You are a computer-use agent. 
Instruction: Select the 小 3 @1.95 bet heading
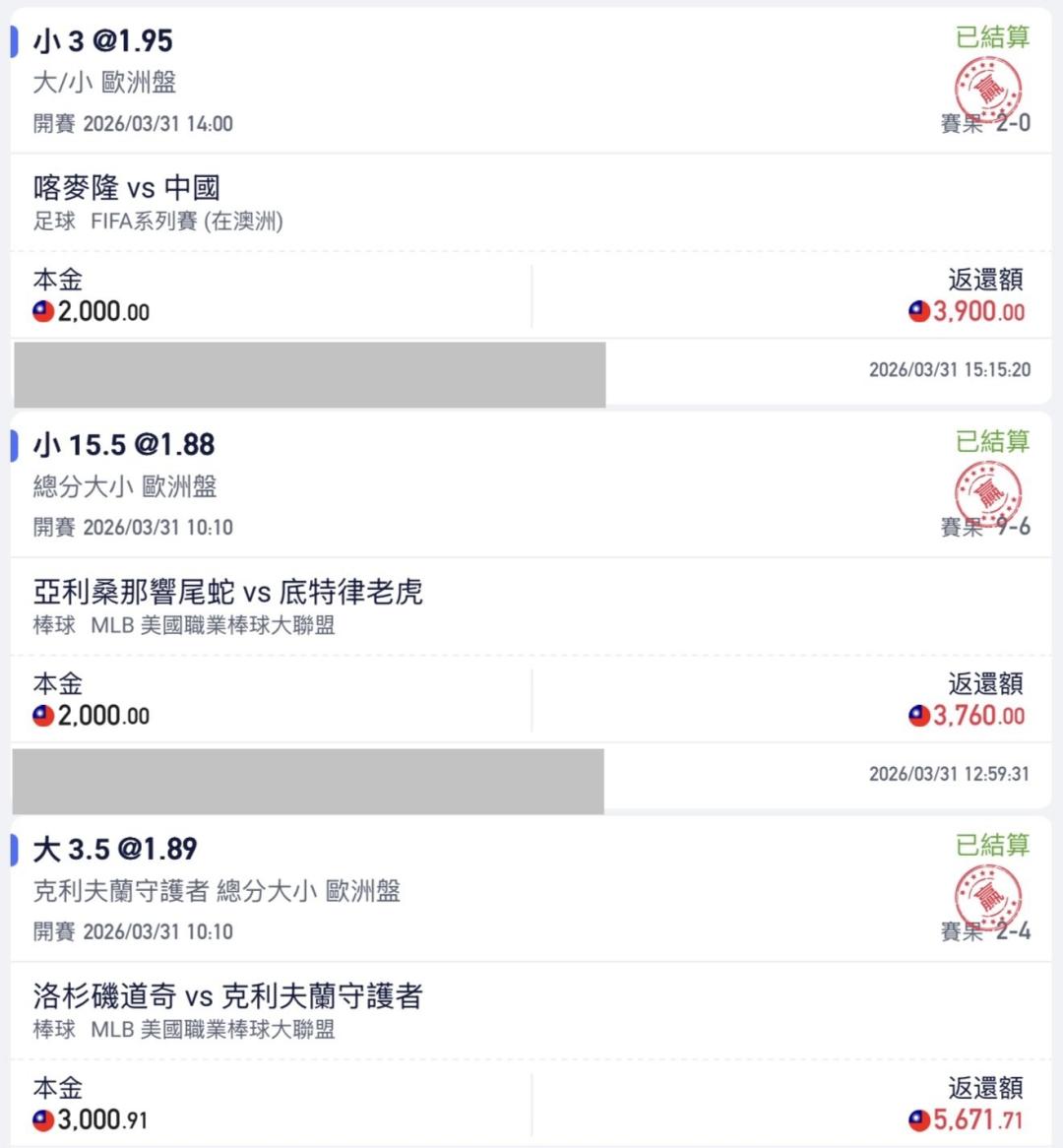pyautogui.click(x=102, y=41)
